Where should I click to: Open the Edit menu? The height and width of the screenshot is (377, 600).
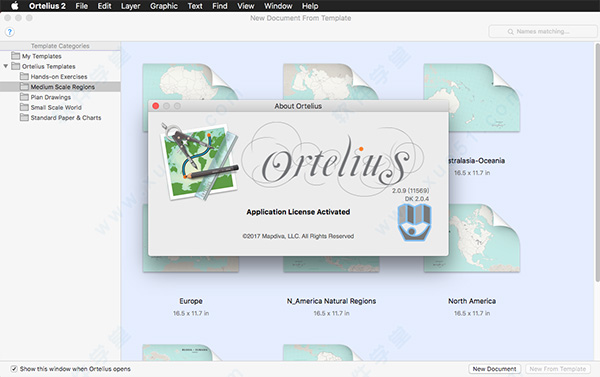pyautogui.click(x=104, y=6)
